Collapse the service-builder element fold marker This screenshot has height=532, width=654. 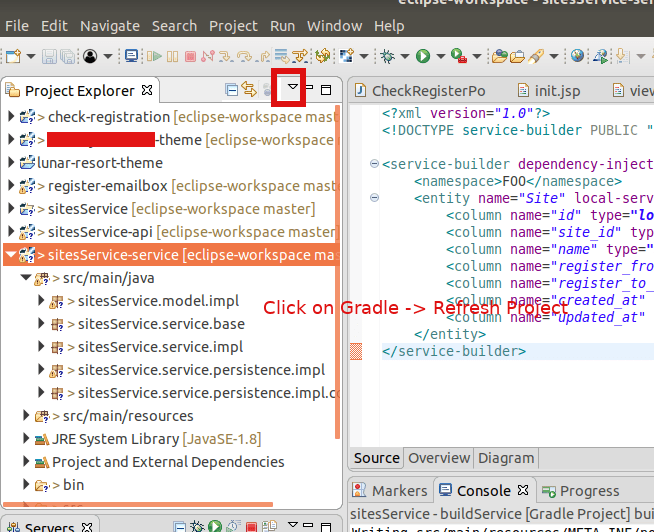click(373, 164)
